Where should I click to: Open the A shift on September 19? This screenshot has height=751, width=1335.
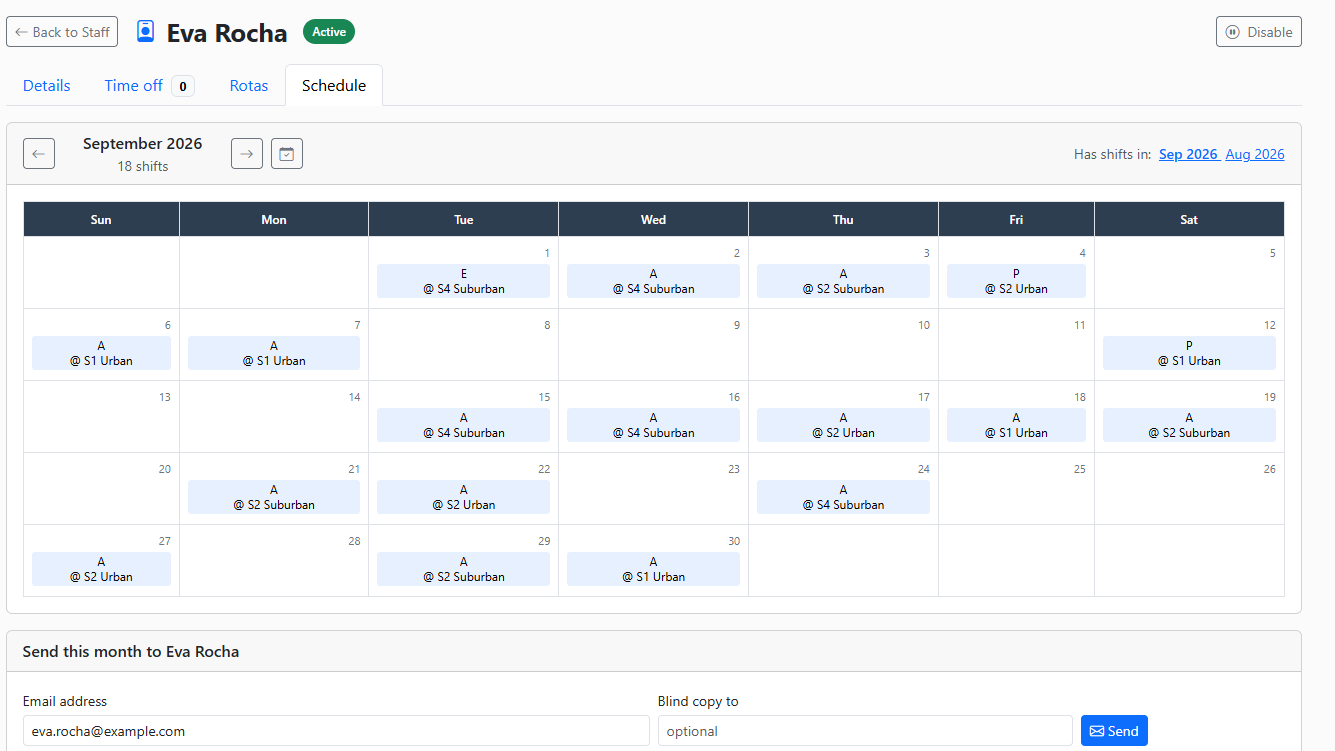tap(1189, 425)
